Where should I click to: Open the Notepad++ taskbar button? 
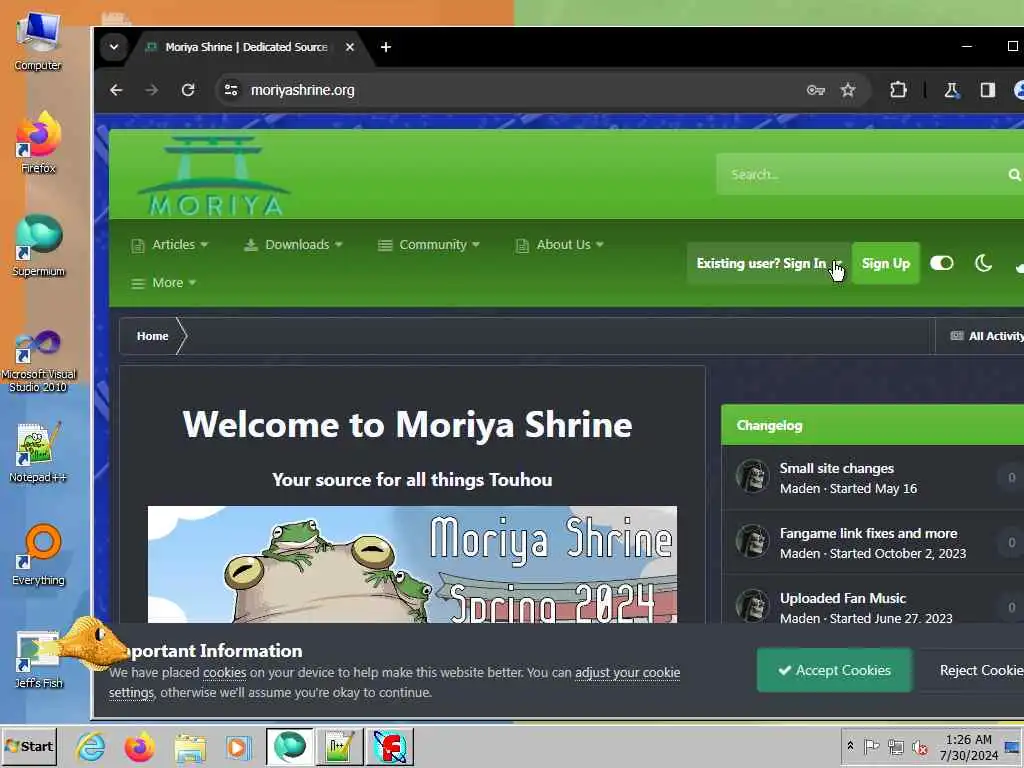click(x=340, y=746)
